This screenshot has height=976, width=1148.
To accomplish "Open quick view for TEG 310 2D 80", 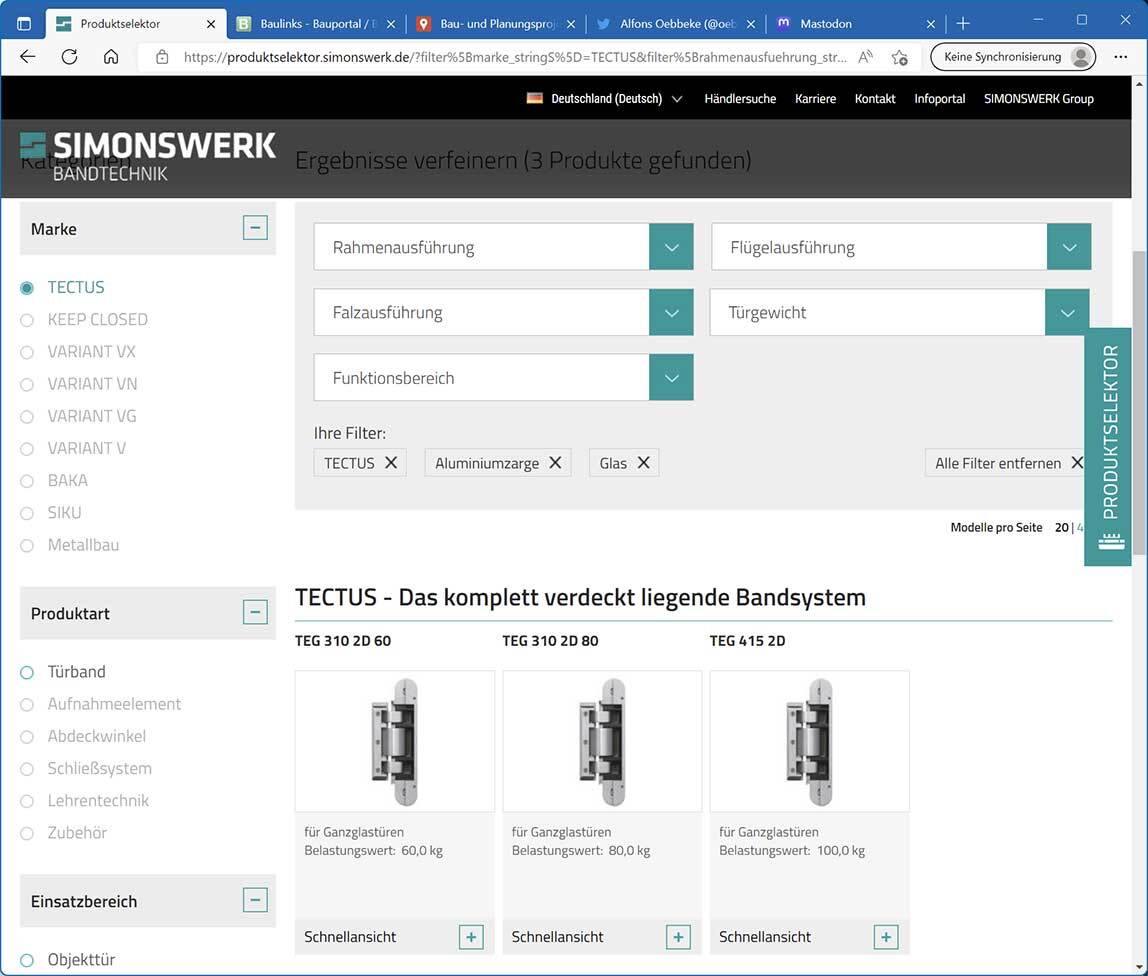I will point(678,936).
